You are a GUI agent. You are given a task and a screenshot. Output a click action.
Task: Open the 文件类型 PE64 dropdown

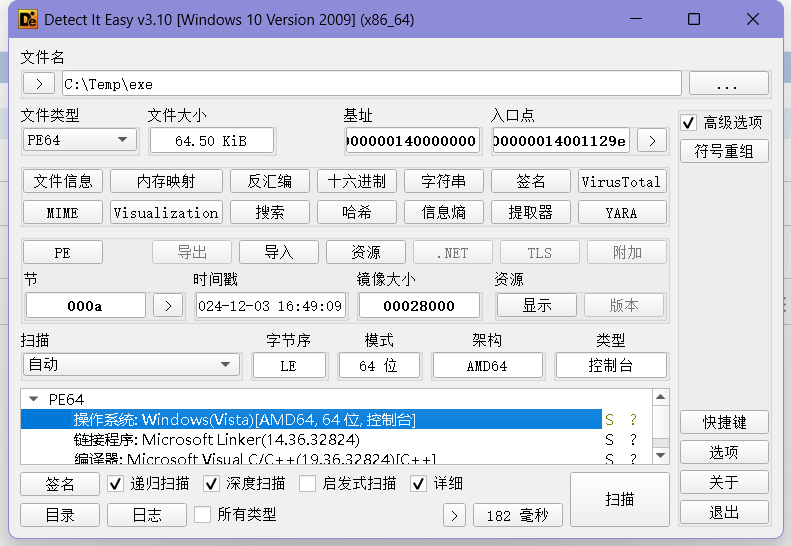pyautogui.click(x=80, y=140)
